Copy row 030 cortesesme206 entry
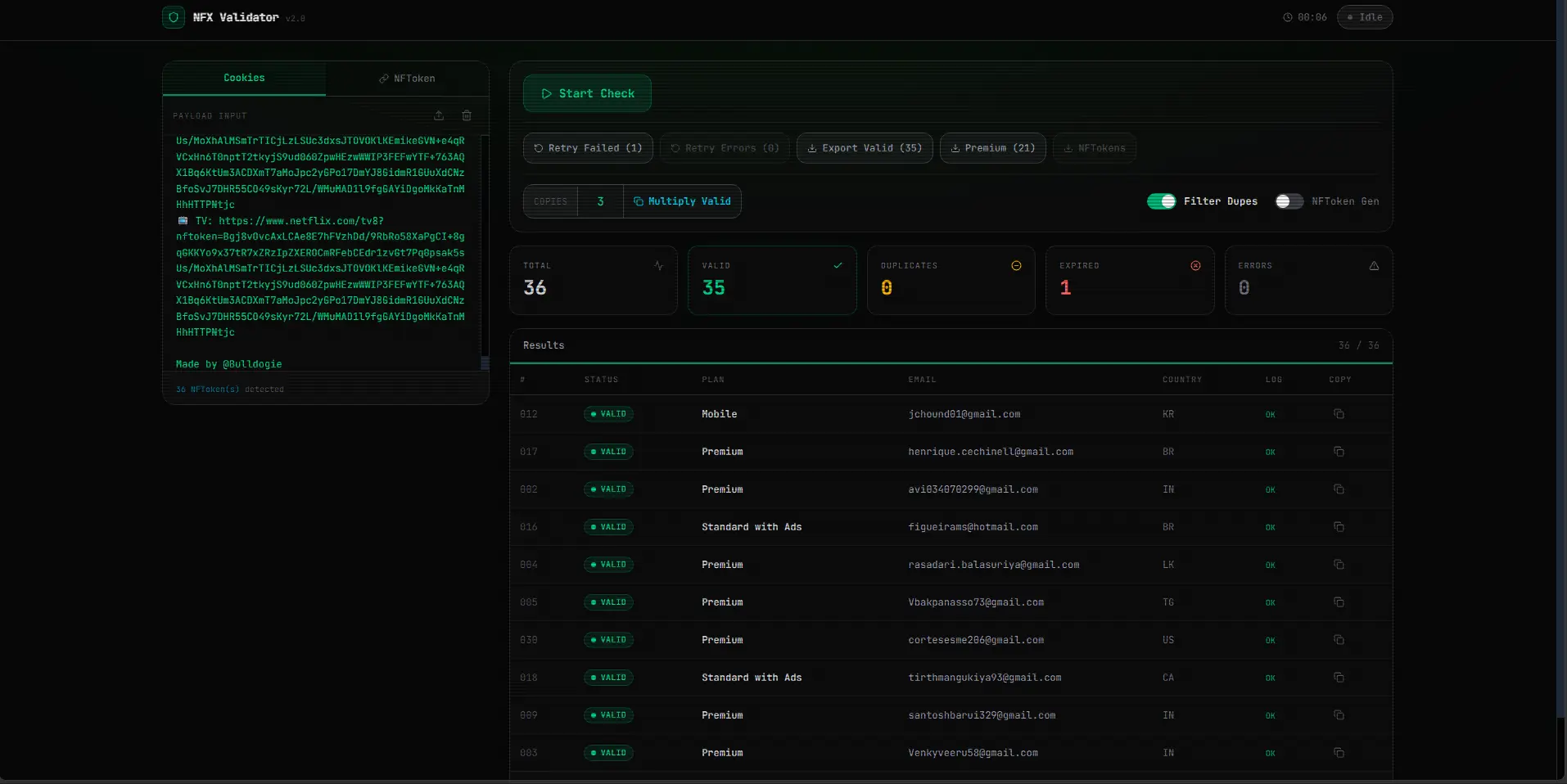Screen dimensions: 1567x784 tap(1339, 640)
